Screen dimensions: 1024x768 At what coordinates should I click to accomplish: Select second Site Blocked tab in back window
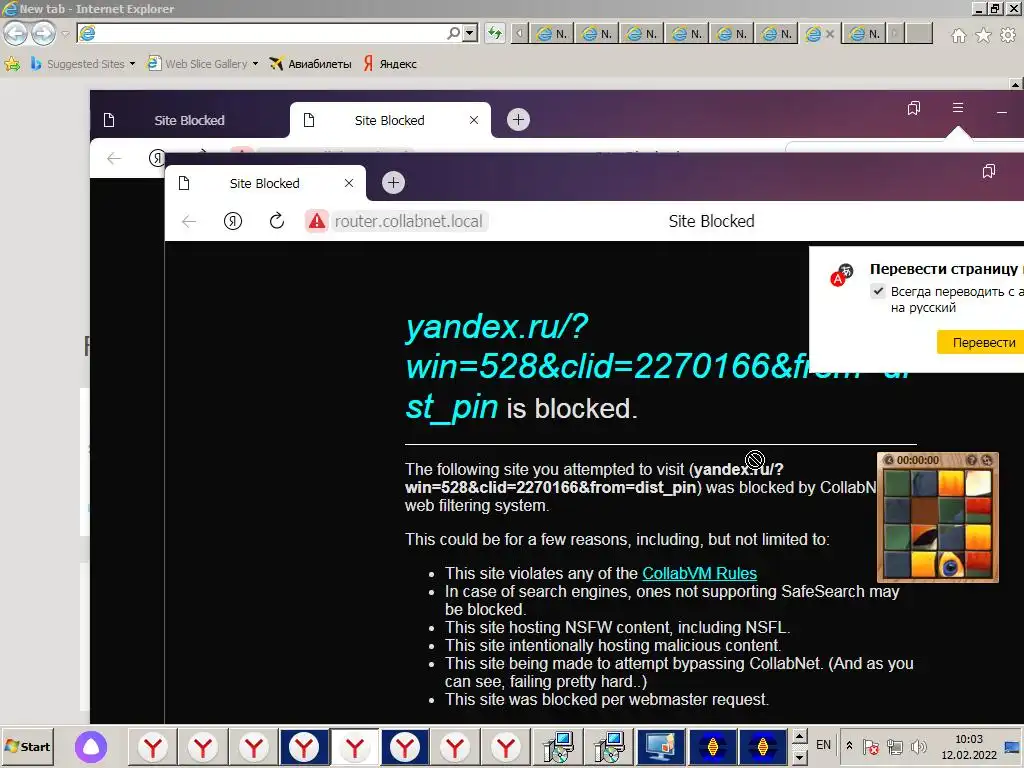(x=390, y=120)
